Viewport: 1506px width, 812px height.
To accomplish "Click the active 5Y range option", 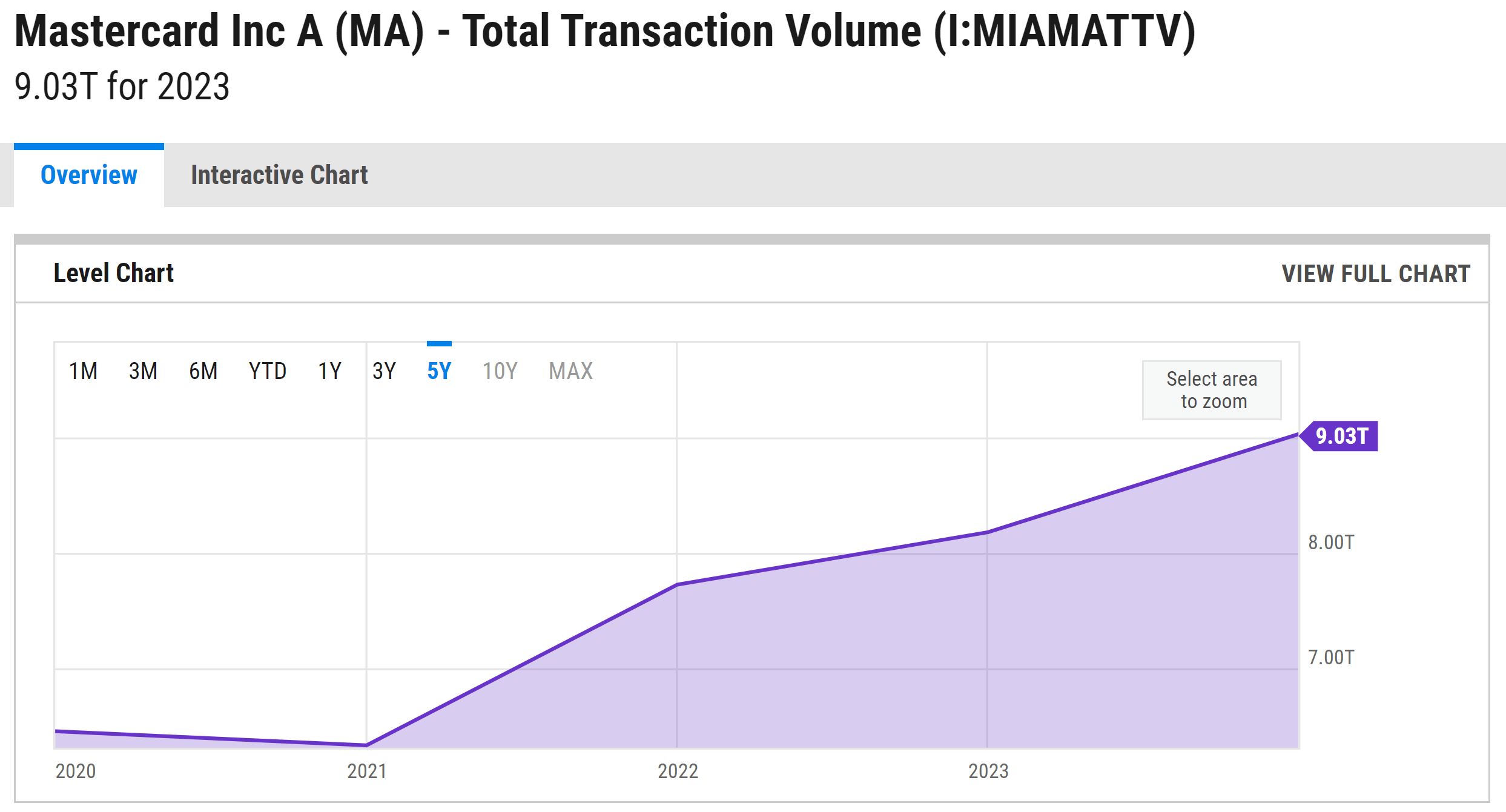I will pyautogui.click(x=439, y=371).
